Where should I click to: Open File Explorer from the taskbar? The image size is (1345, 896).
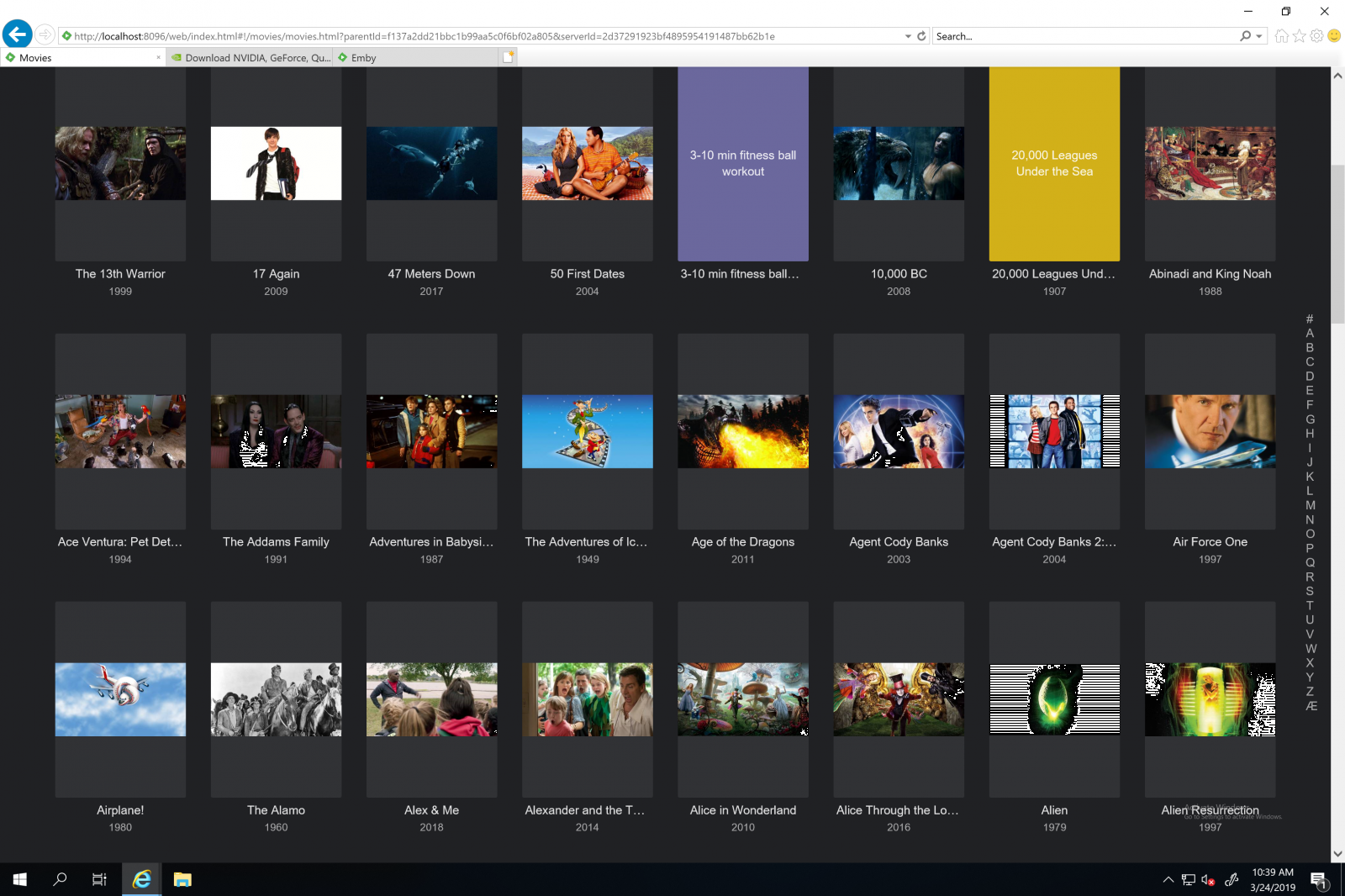[x=182, y=879]
